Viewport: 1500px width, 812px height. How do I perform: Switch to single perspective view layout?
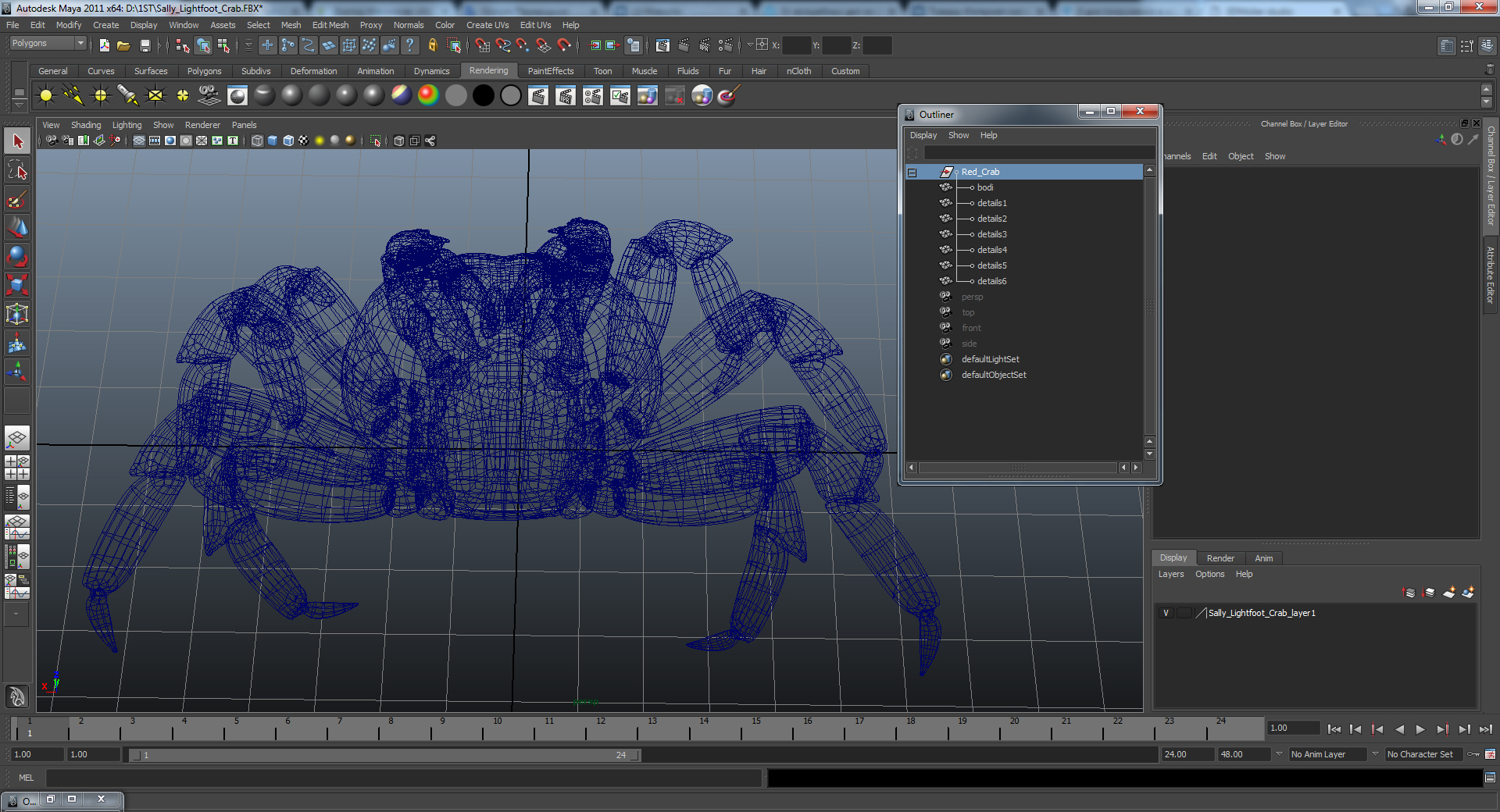[x=17, y=438]
